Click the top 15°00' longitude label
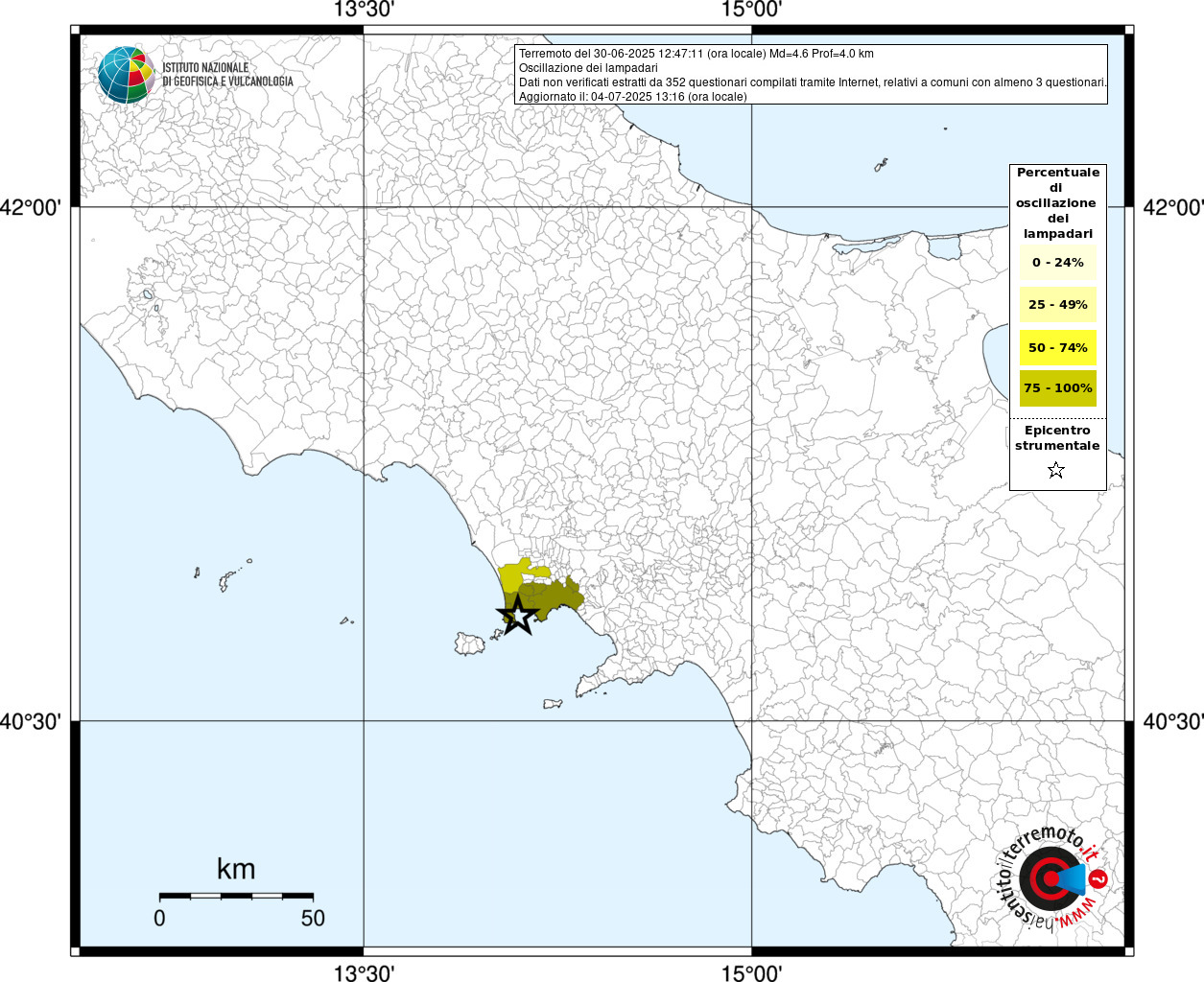 [751, 11]
